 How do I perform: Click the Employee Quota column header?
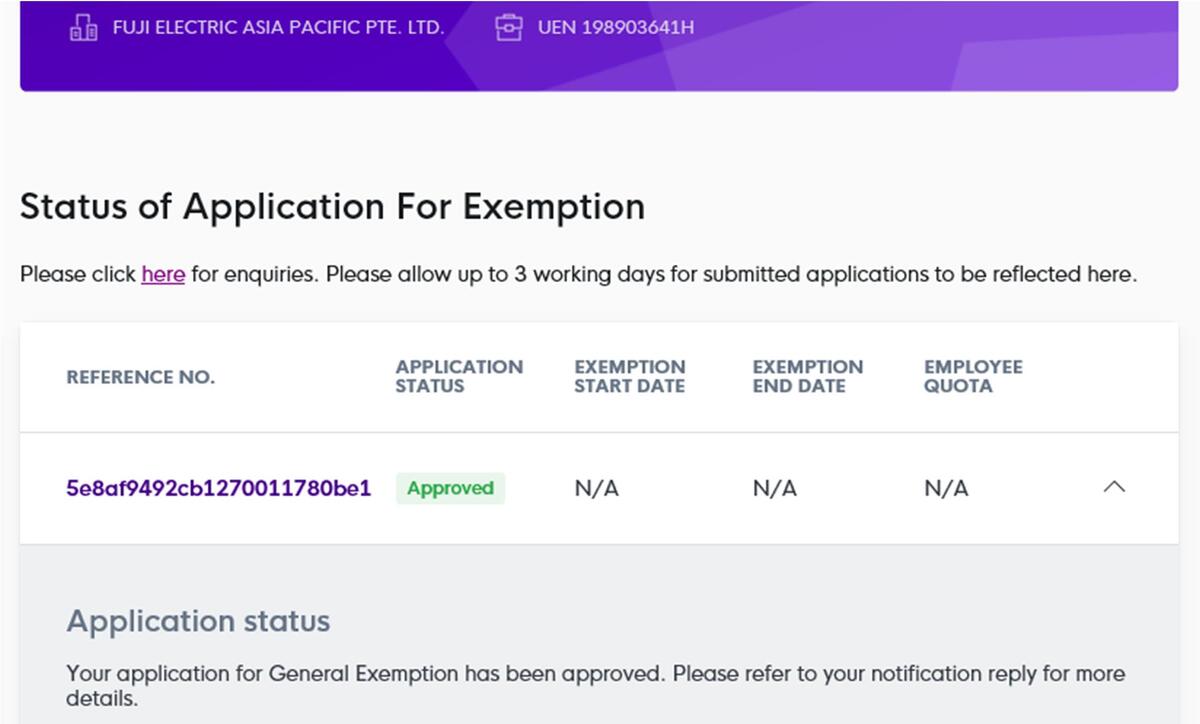[972, 376]
